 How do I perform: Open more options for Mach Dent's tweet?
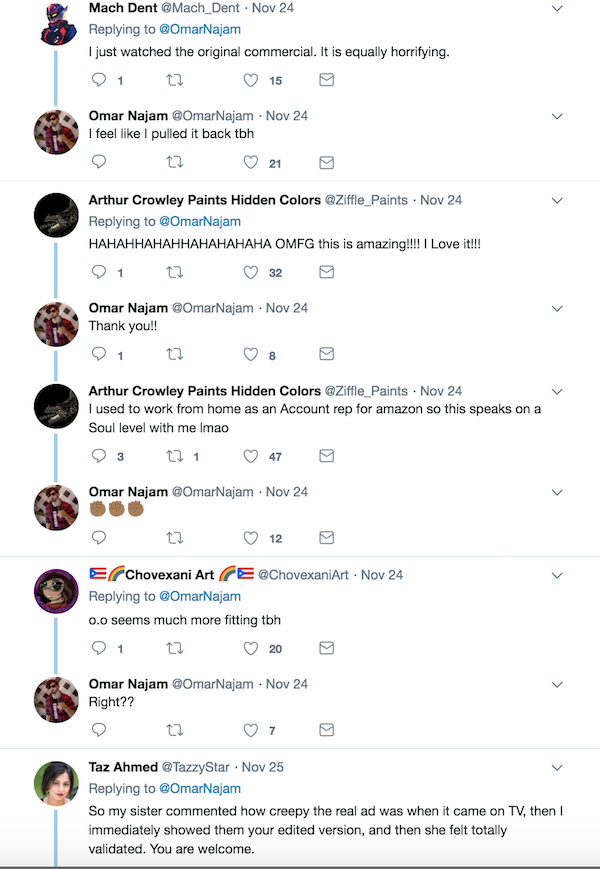558,8
